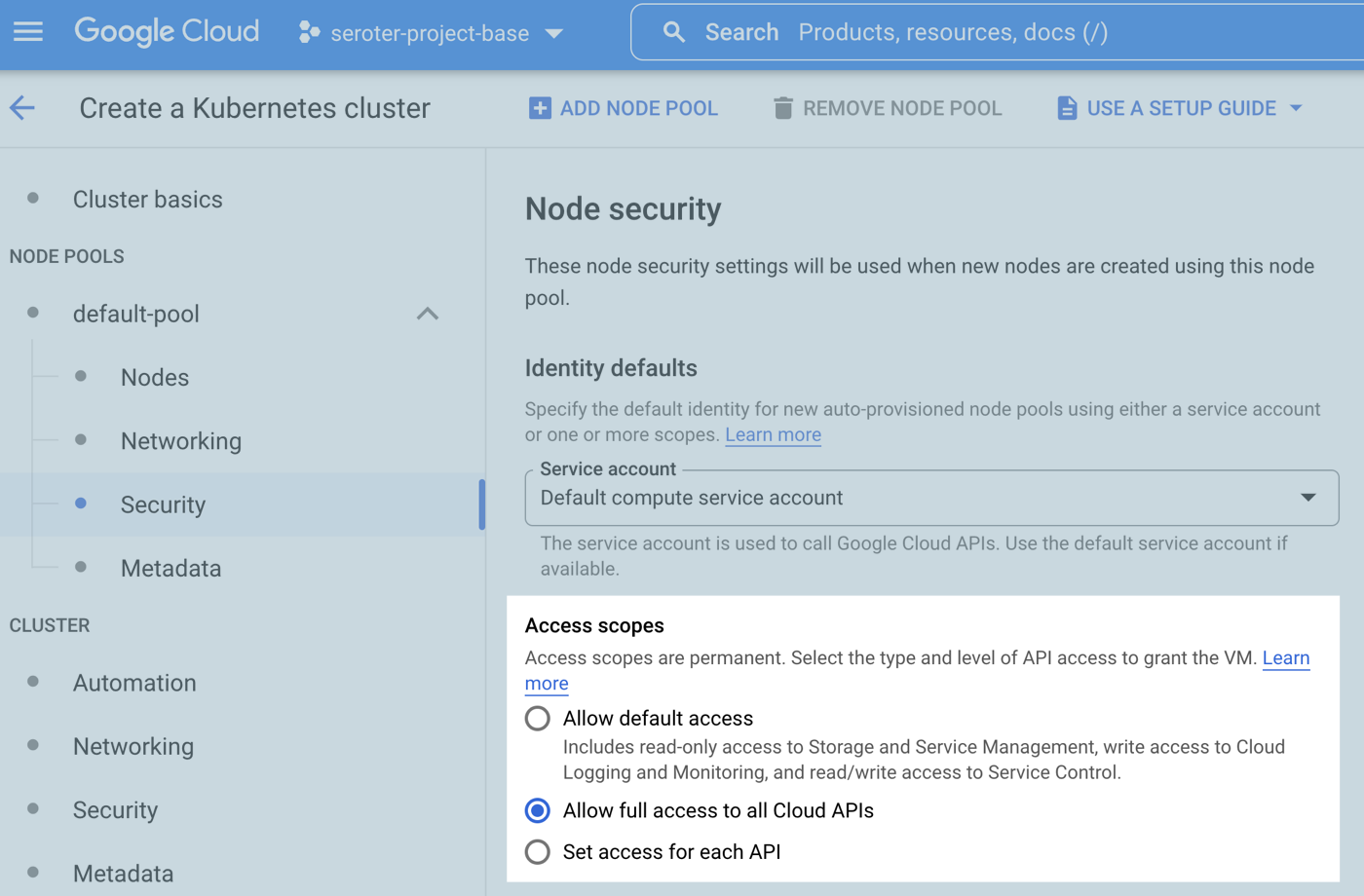The image size is (1364, 896).
Task: Click the Google Cloud logo
Action: (x=167, y=32)
